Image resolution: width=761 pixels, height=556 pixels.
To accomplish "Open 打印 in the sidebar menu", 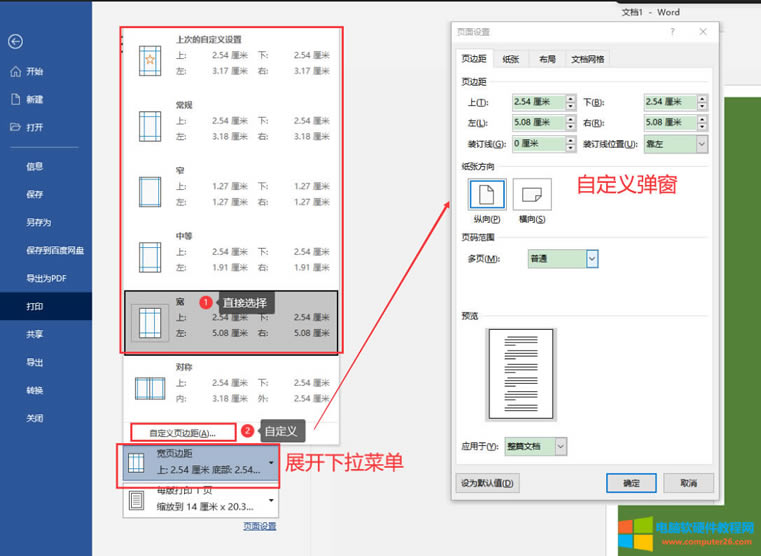I will click(x=36, y=306).
